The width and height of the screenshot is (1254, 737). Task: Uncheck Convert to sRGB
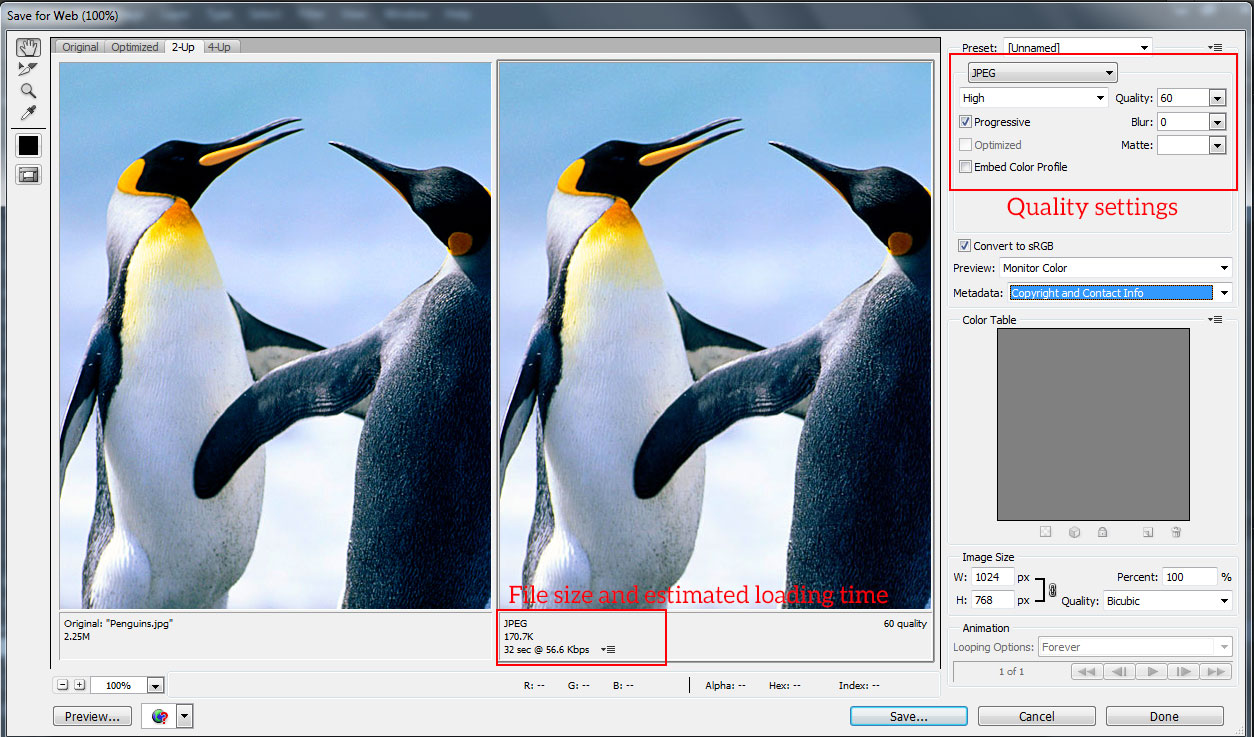(964, 246)
